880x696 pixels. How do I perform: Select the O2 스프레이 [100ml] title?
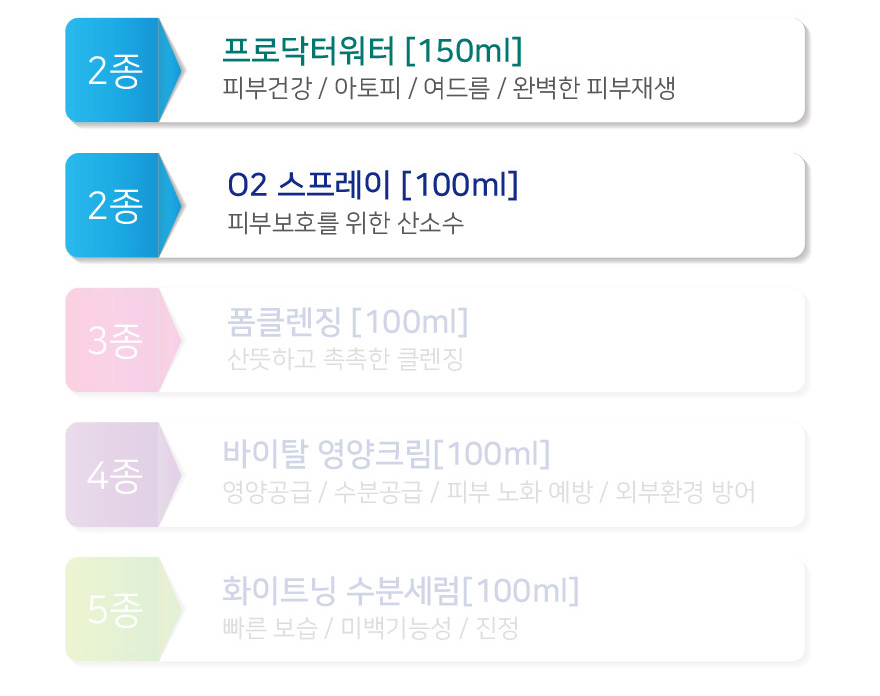click(373, 185)
